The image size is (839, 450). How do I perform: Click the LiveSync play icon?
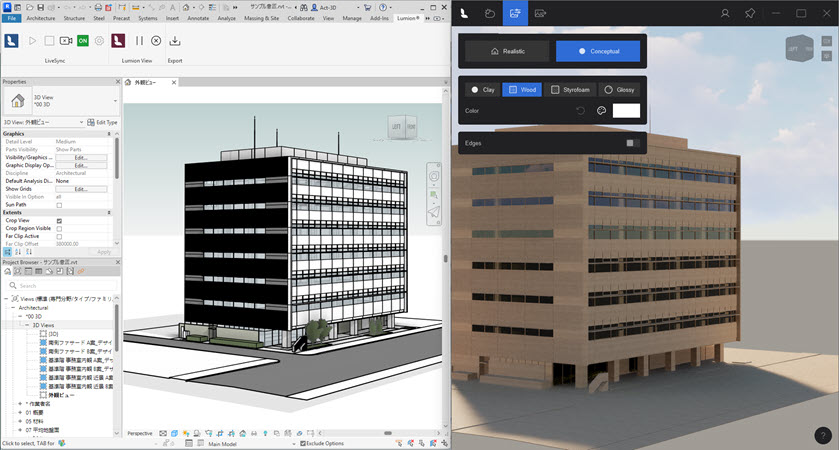[32, 41]
